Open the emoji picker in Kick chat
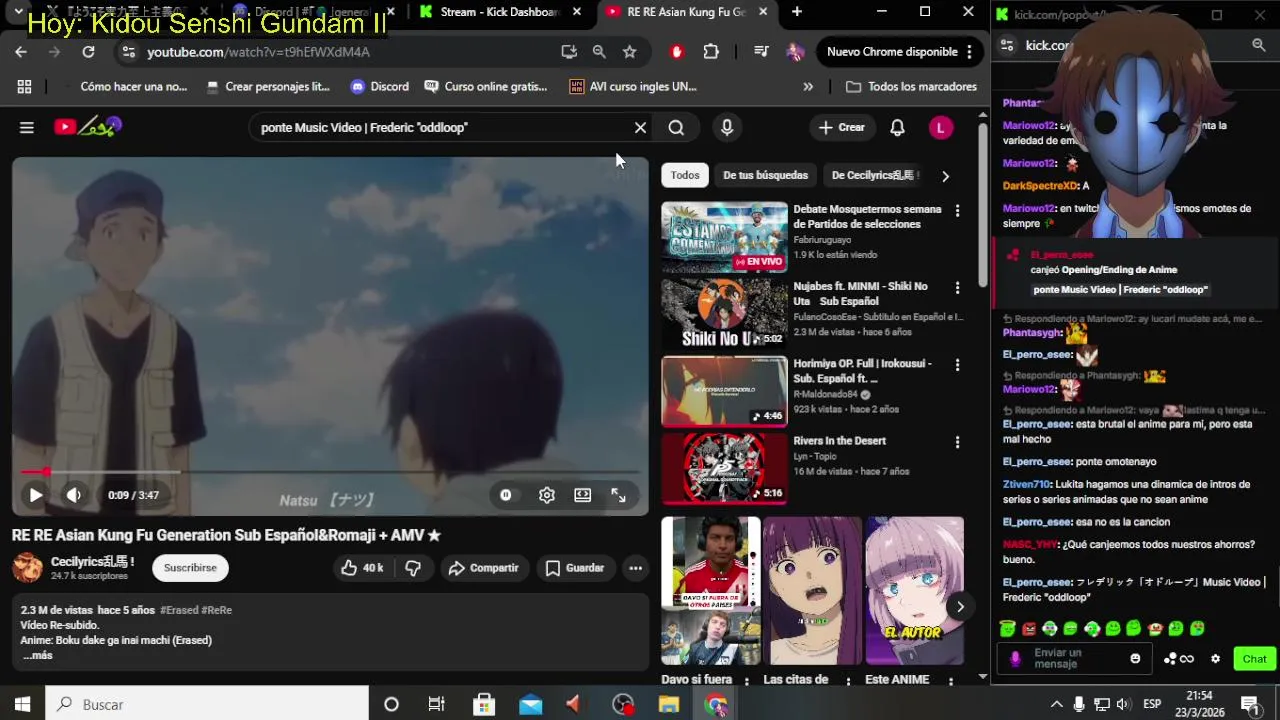The height and width of the screenshot is (720, 1280). [1135, 658]
